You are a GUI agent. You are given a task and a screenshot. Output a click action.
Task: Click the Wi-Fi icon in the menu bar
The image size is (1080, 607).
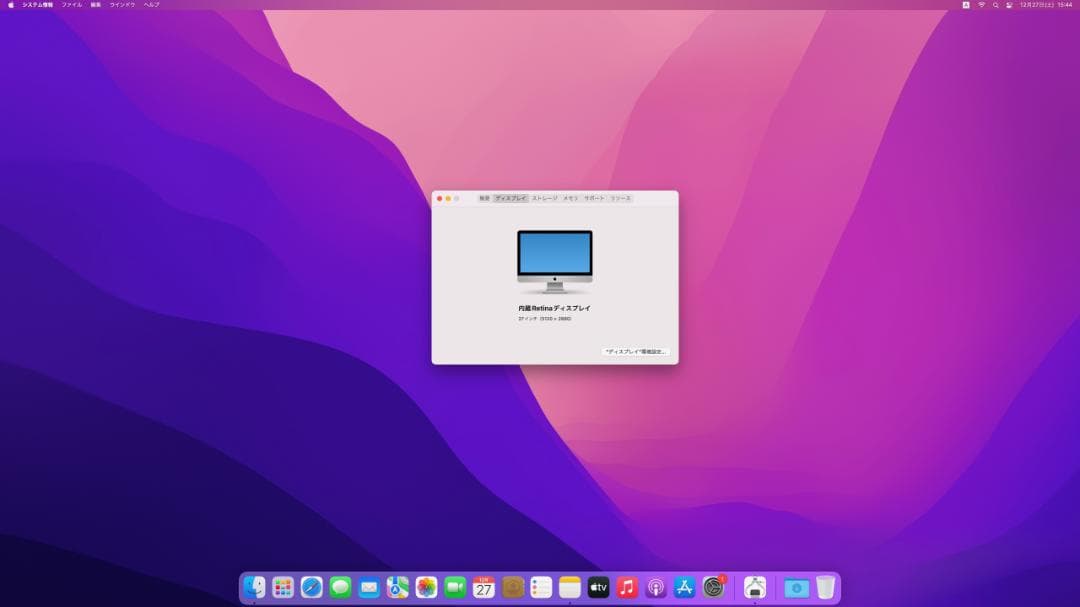coord(981,5)
